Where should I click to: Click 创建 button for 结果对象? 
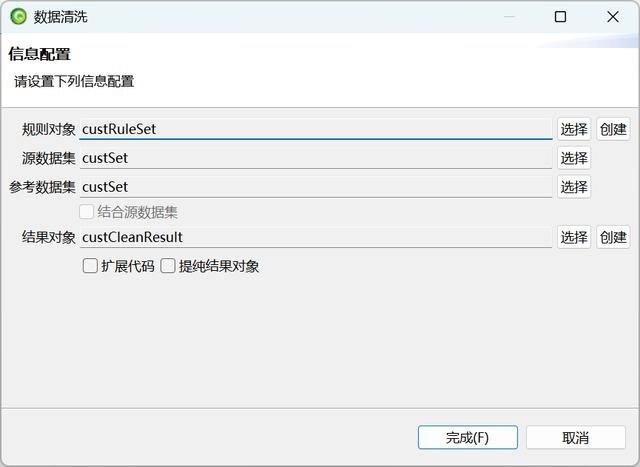coord(613,237)
